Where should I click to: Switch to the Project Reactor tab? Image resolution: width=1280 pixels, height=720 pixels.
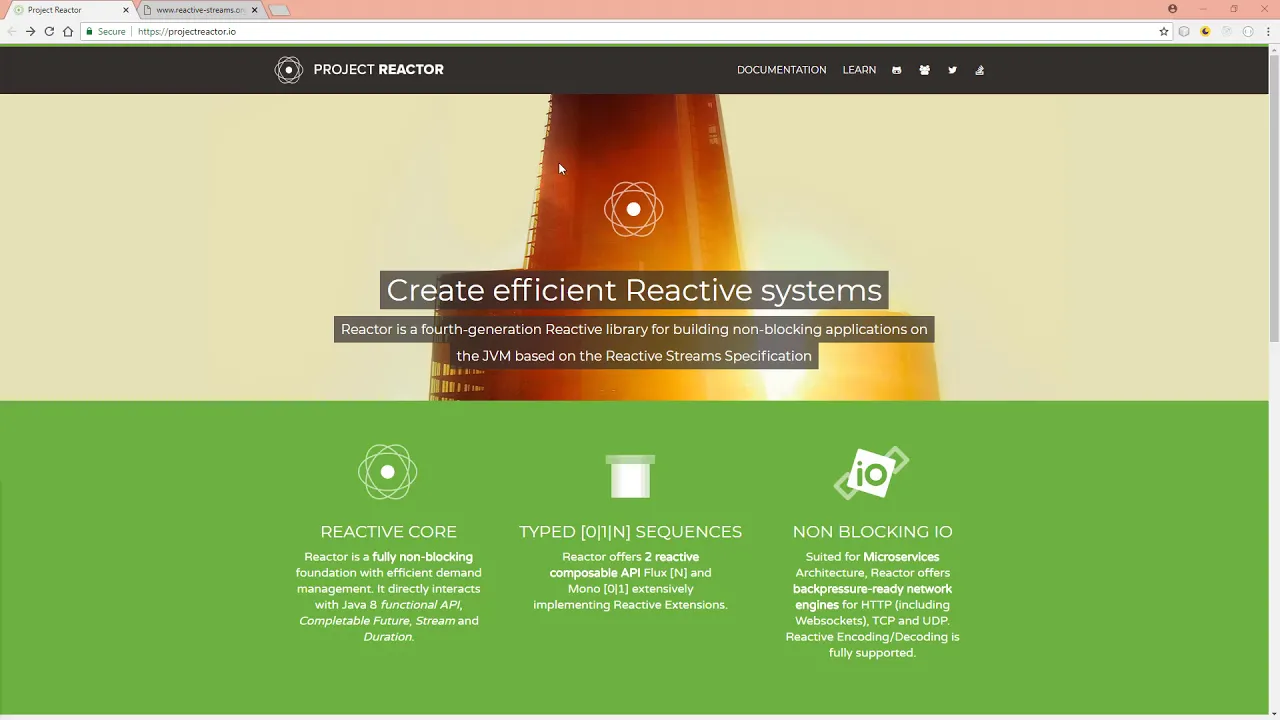[68, 10]
